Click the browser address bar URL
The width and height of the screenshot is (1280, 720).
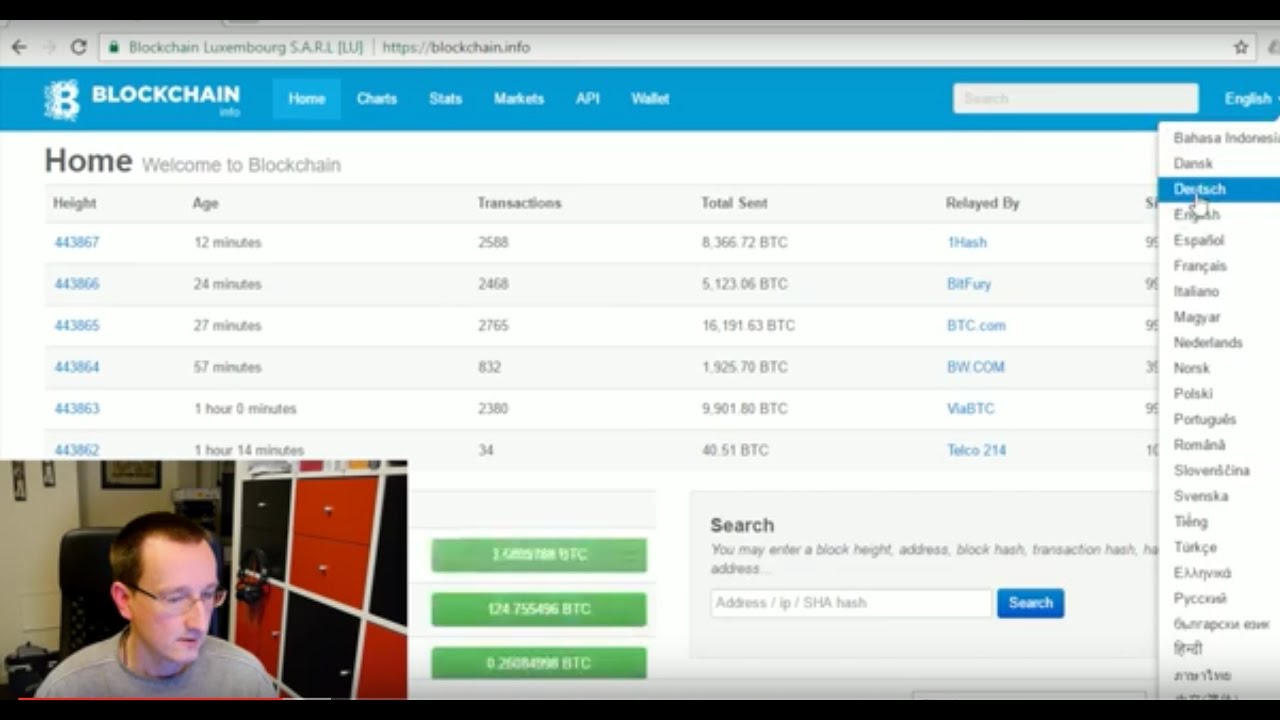[456, 47]
